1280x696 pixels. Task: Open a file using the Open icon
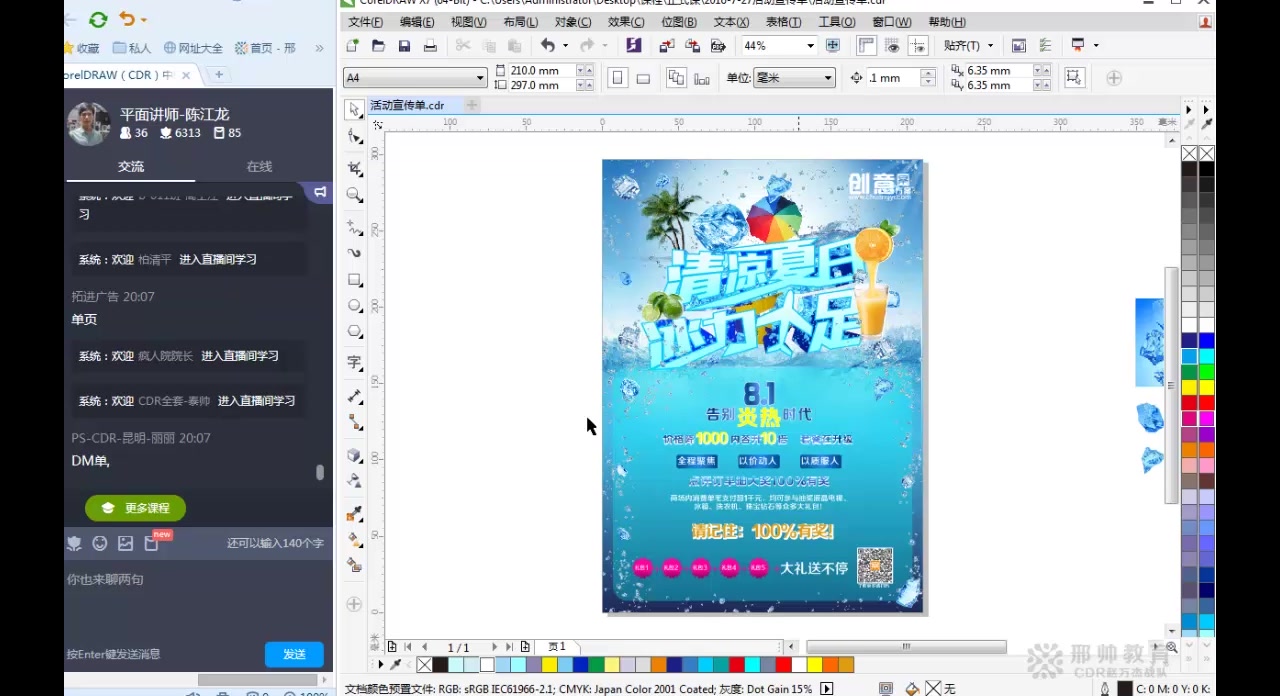(379, 45)
